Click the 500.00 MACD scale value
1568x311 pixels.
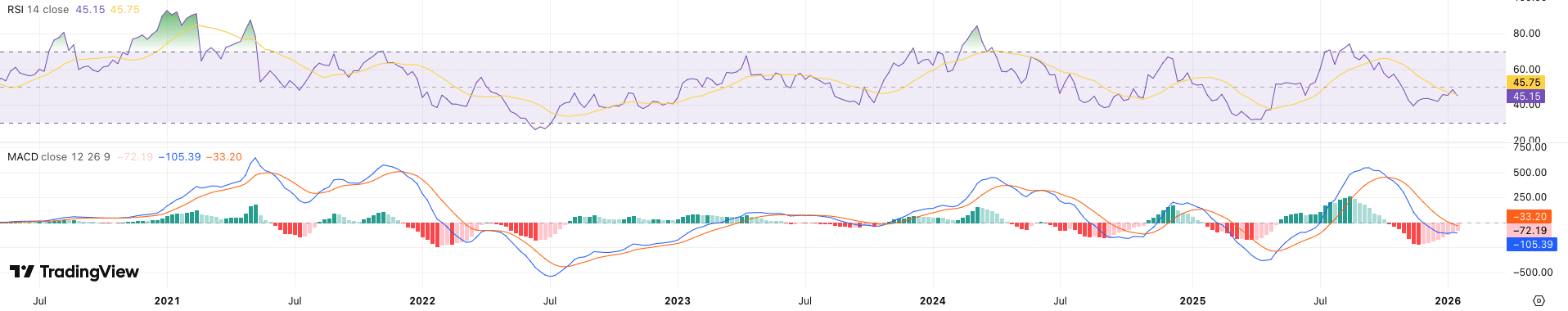click(x=1530, y=173)
